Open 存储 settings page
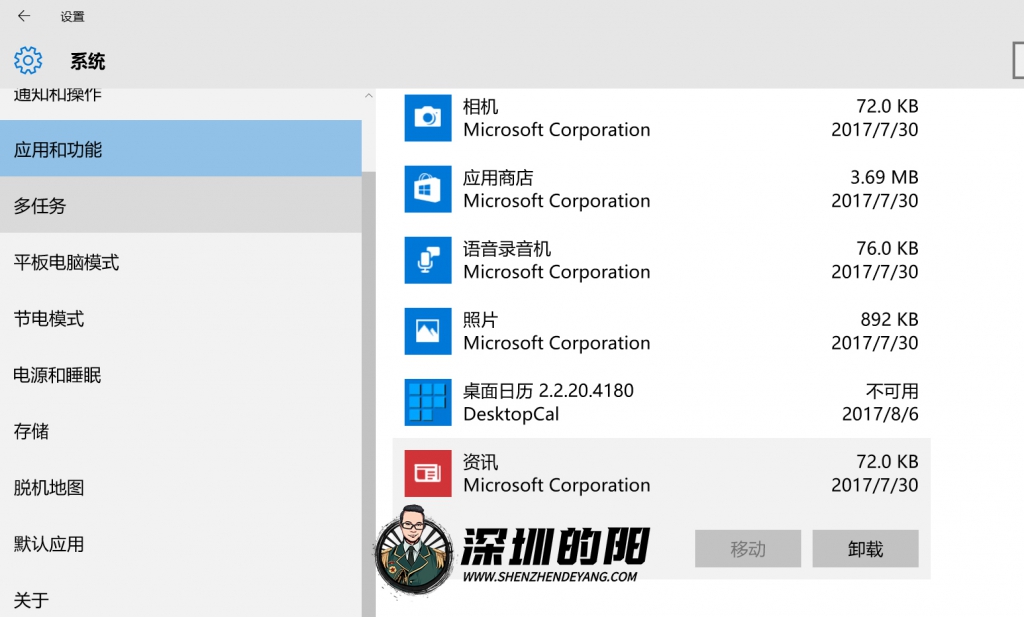Viewport: 1024px width, 617px height. (x=181, y=431)
